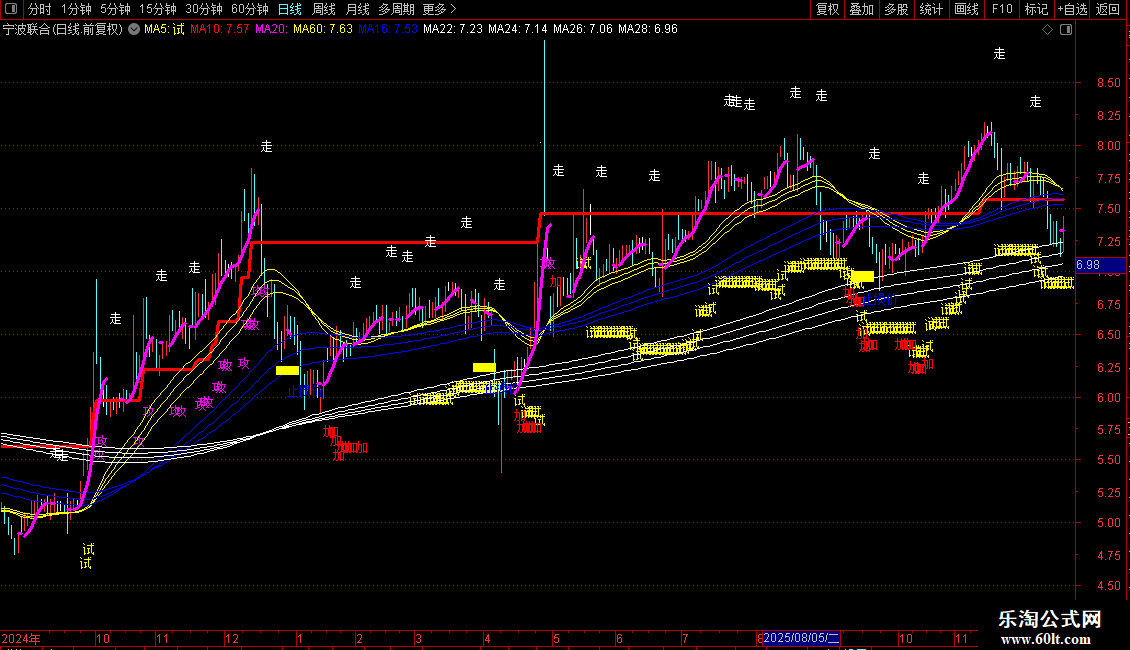The height and width of the screenshot is (650, 1130).
Task: Switch to 月线 monthly chart
Action: (x=357, y=9)
